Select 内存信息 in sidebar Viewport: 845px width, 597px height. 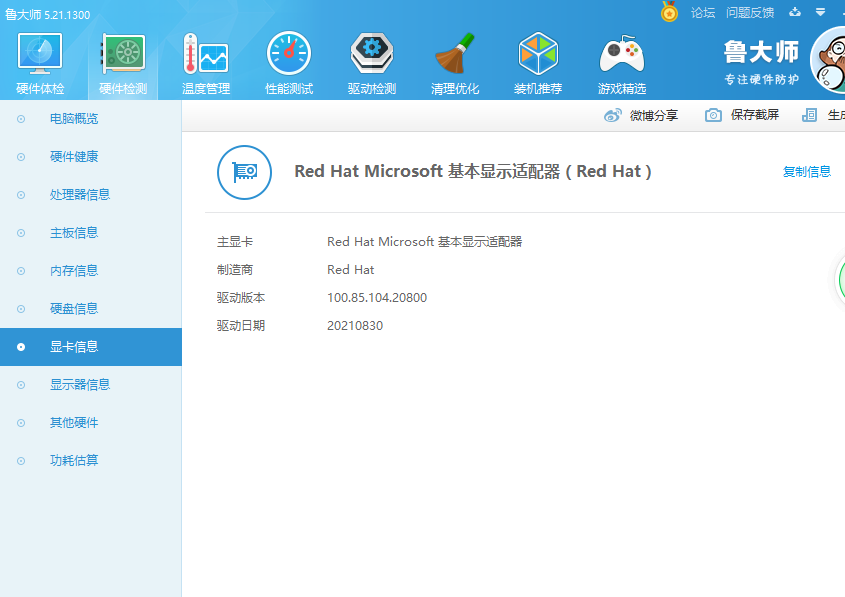point(91,270)
